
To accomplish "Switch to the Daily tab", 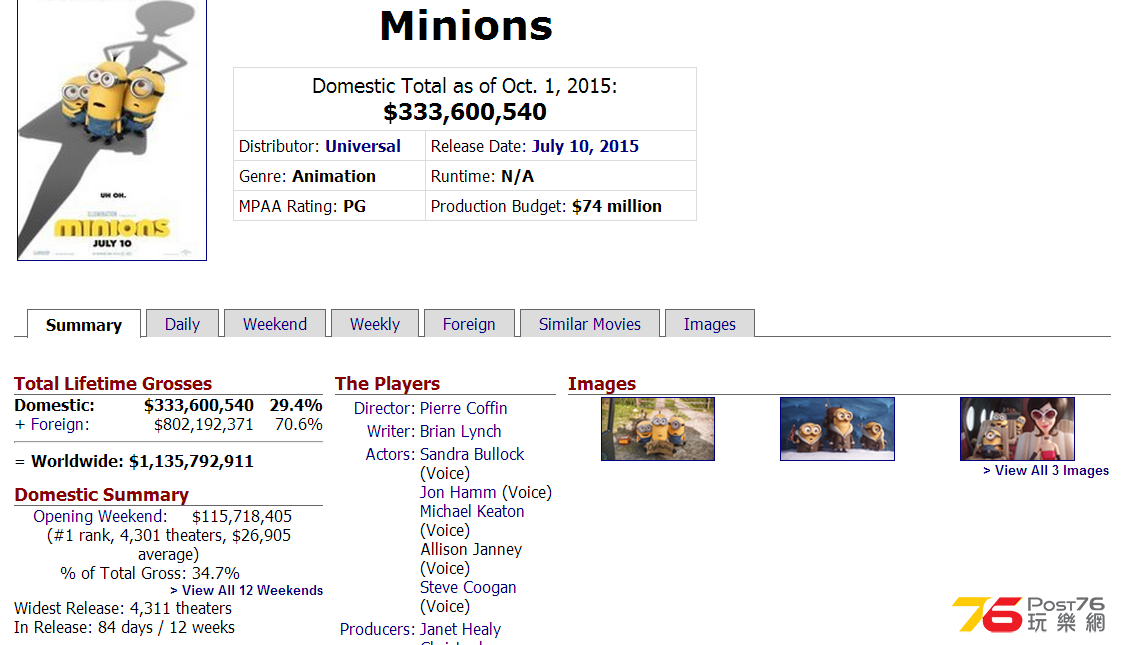I will coord(182,324).
